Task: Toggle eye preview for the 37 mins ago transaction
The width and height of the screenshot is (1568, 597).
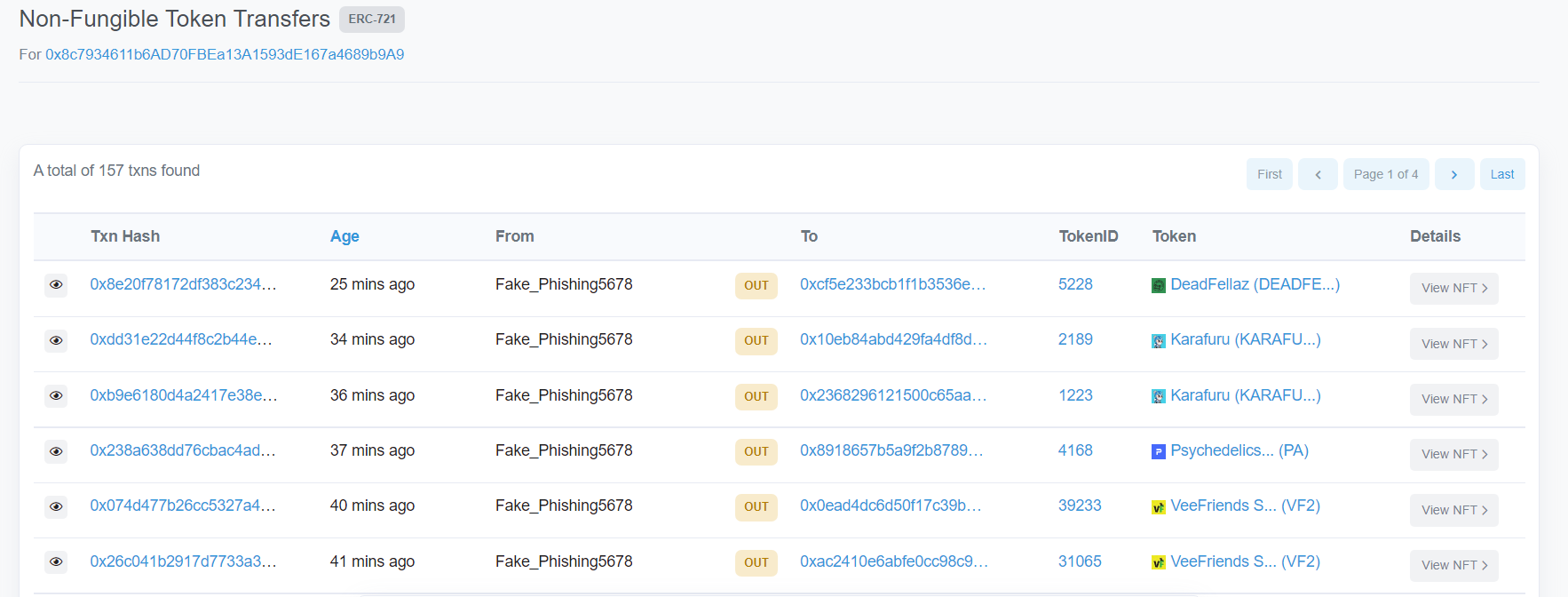Action: [x=56, y=451]
